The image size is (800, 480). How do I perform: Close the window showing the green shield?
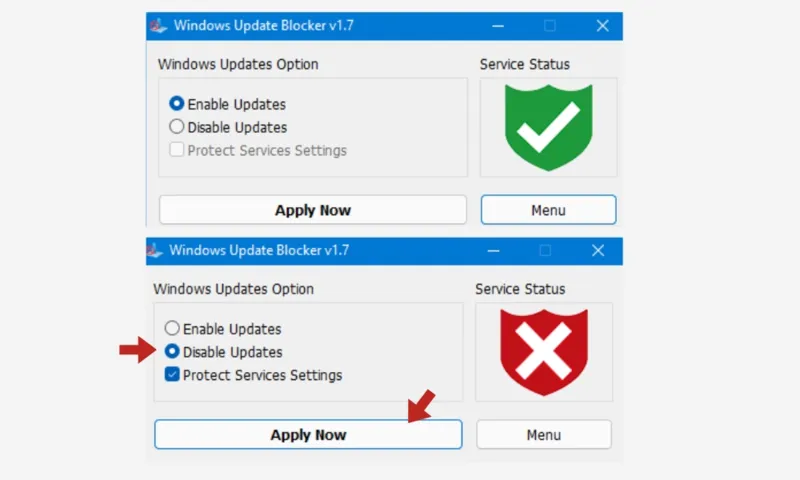point(602,26)
